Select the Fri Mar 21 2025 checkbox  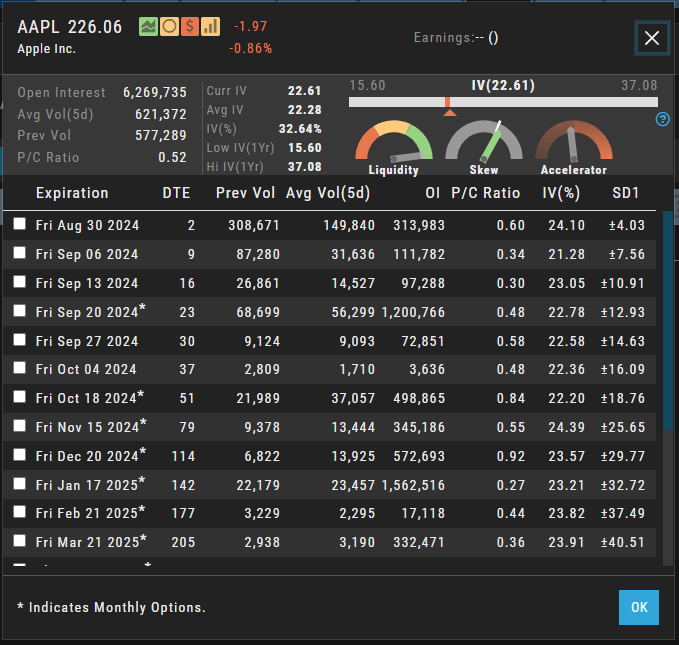click(x=19, y=541)
